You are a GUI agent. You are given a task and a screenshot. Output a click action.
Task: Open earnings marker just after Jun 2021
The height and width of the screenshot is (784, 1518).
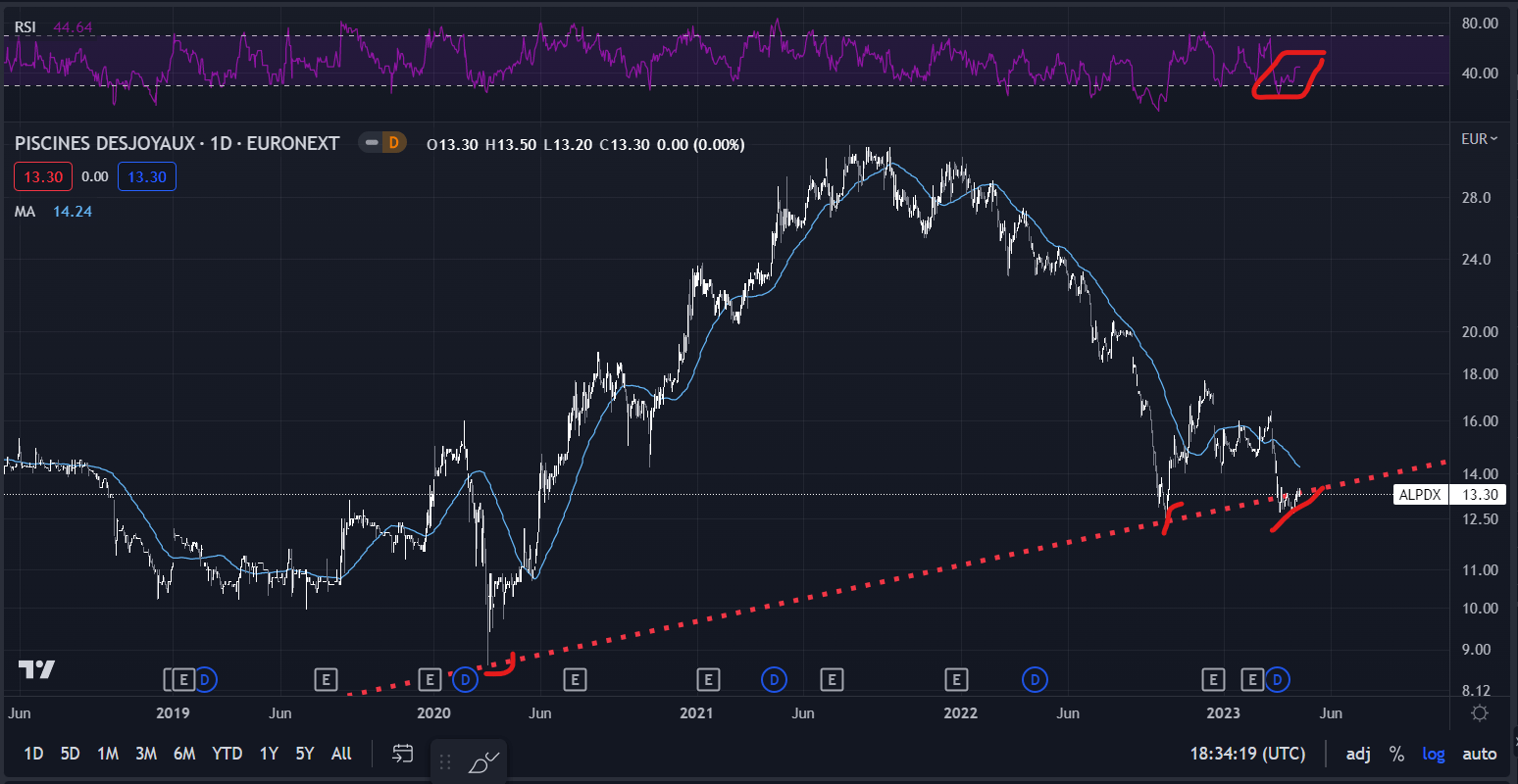(x=832, y=678)
